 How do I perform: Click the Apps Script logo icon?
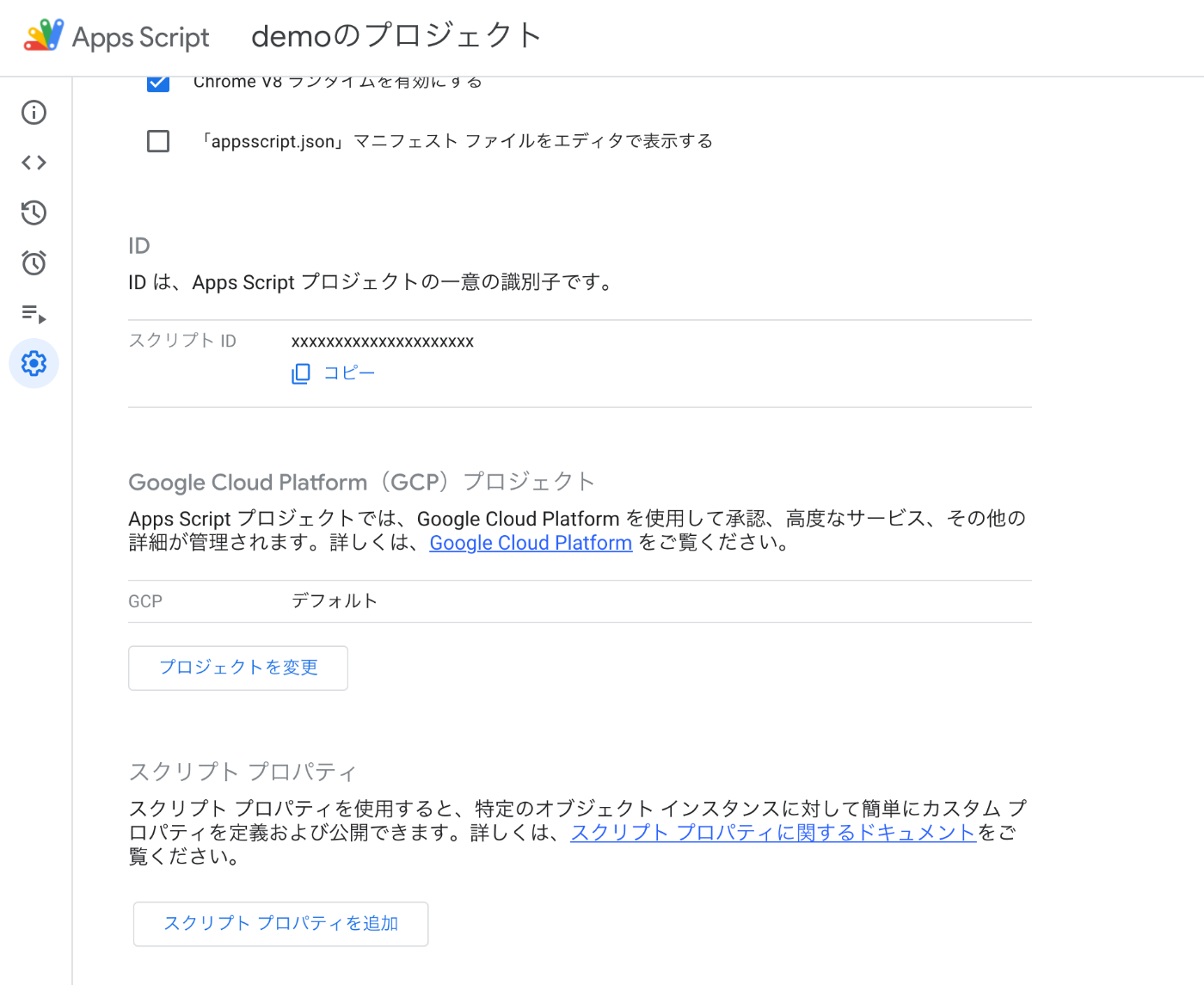(43, 35)
